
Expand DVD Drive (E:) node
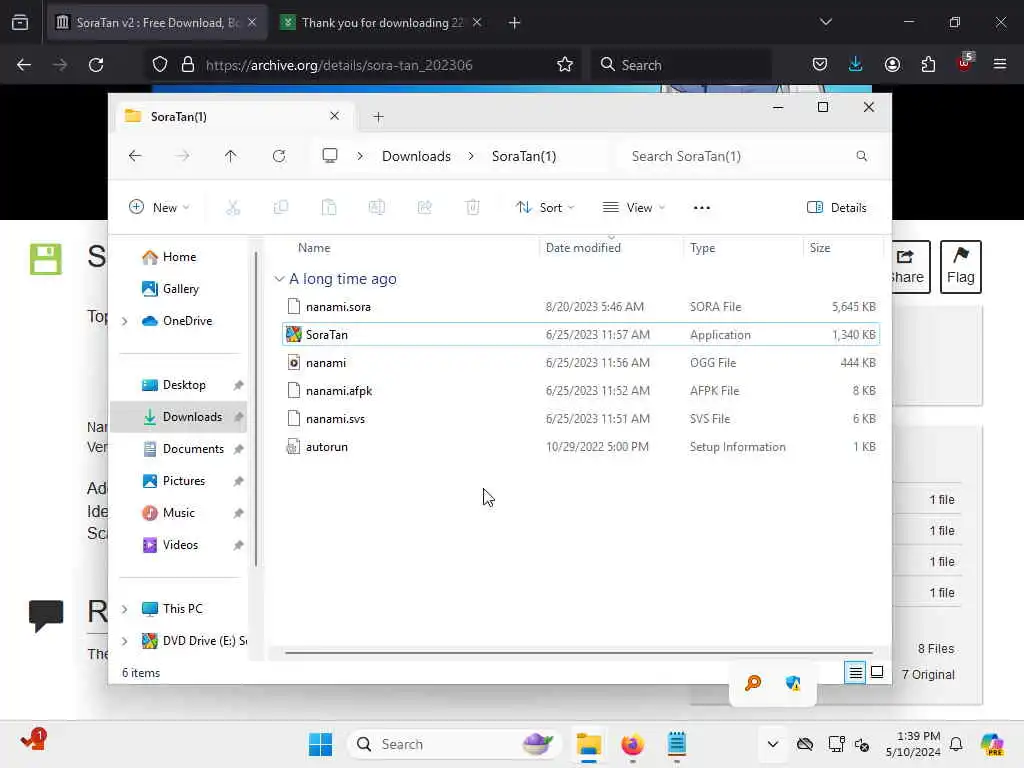tap(125, 641)
